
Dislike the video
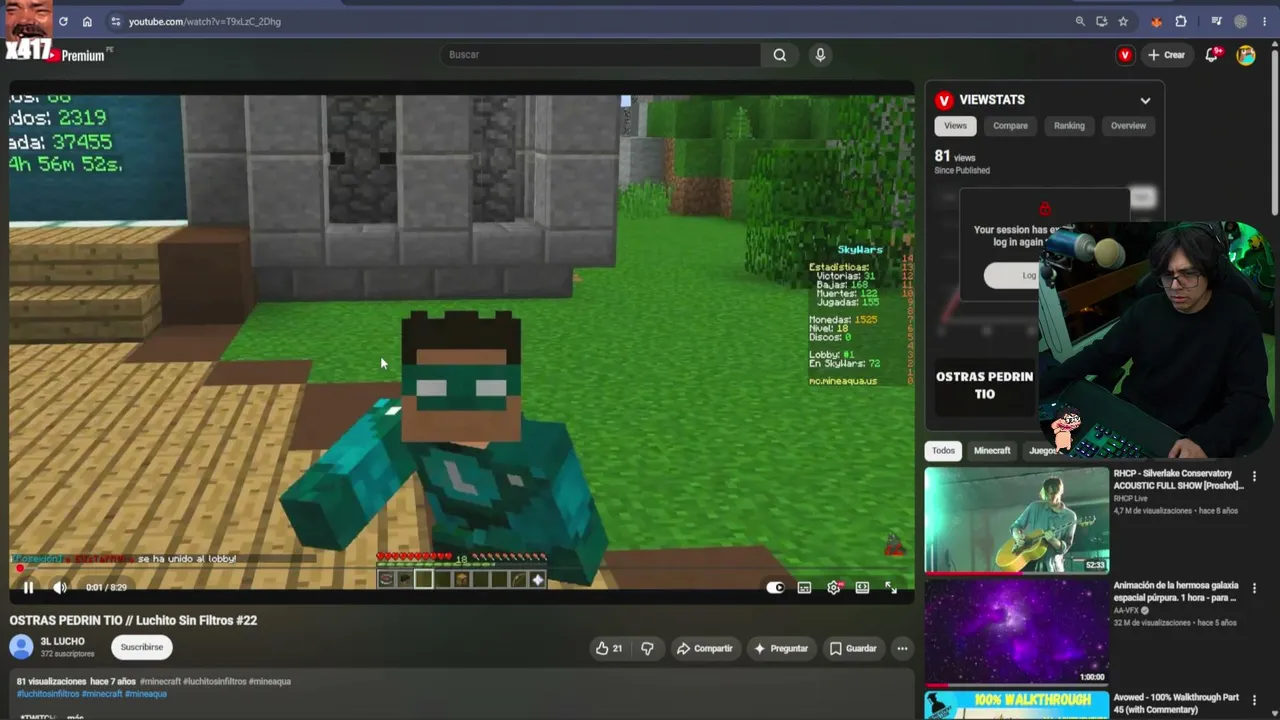point(647,648)
